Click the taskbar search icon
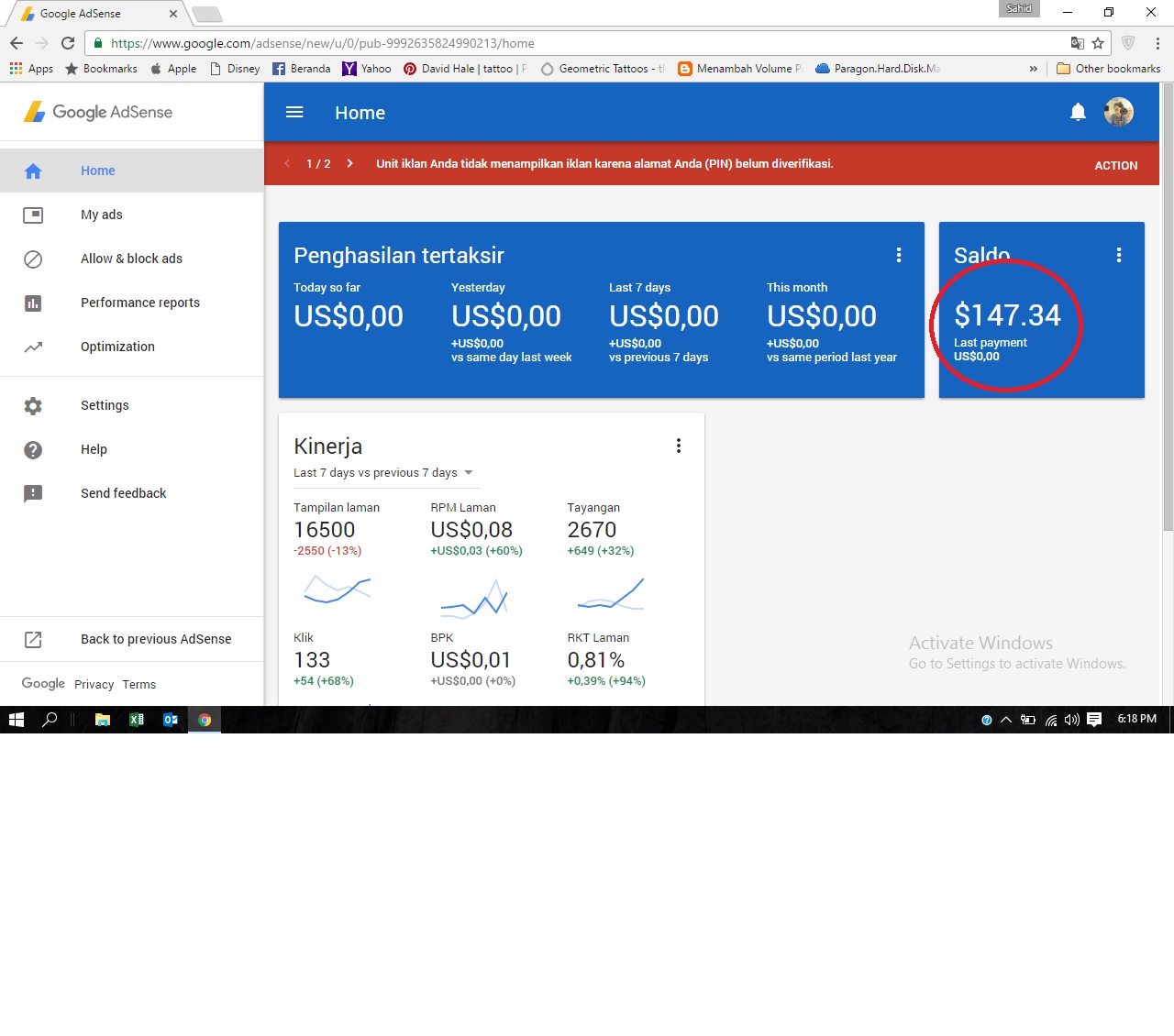Screen dimensions: 1174x1036 [x=50, y=720]
